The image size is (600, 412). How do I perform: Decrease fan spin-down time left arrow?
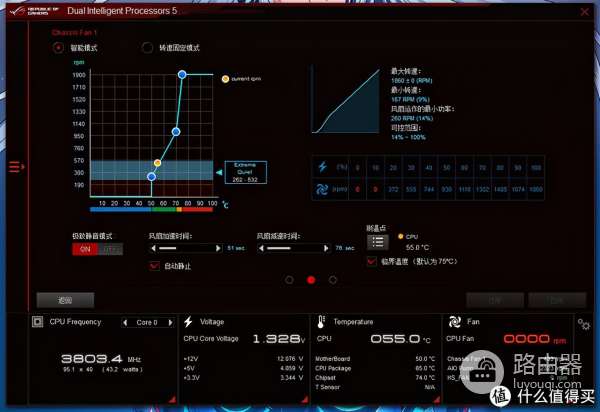(x=261, y=248)
